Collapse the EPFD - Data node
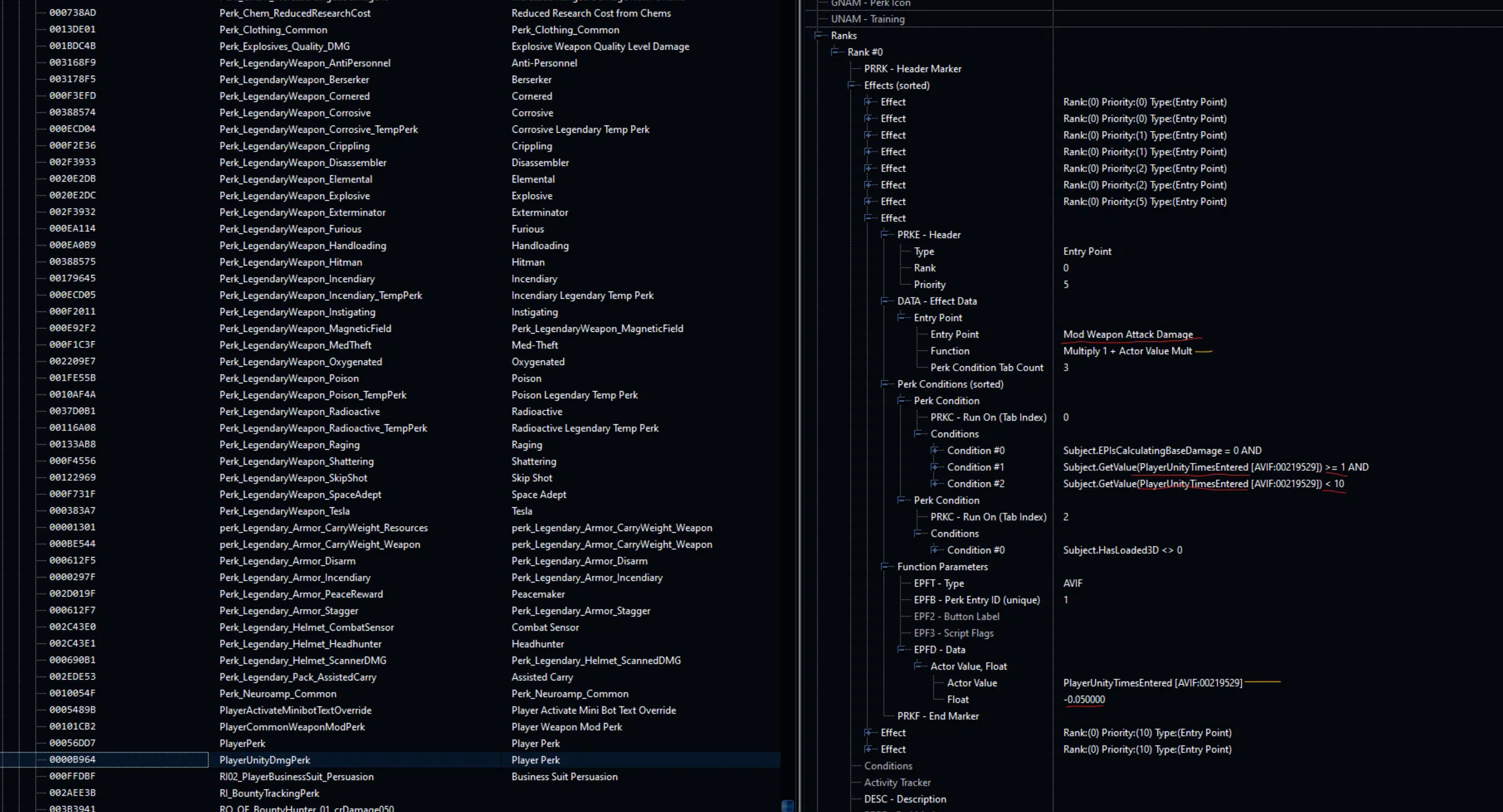 tap(902, 649)
